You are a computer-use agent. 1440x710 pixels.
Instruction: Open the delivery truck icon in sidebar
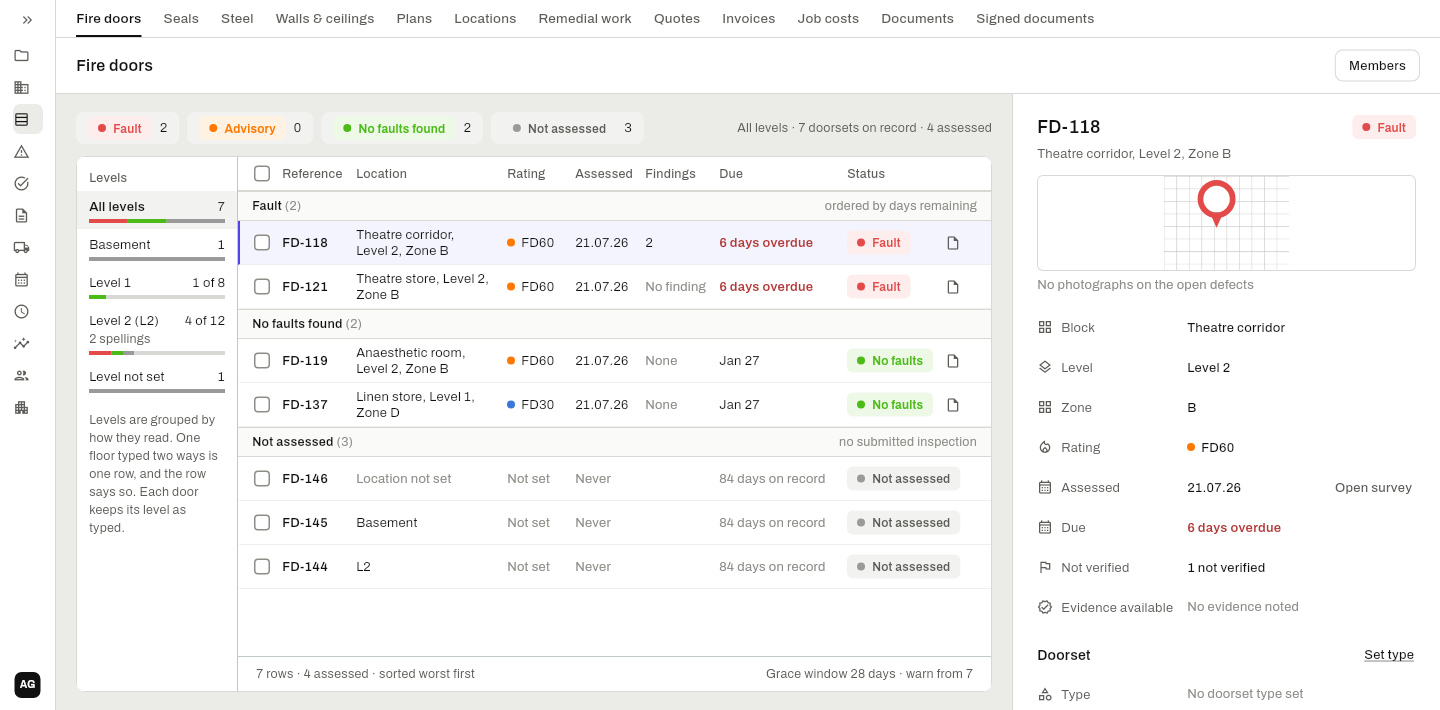21,247
